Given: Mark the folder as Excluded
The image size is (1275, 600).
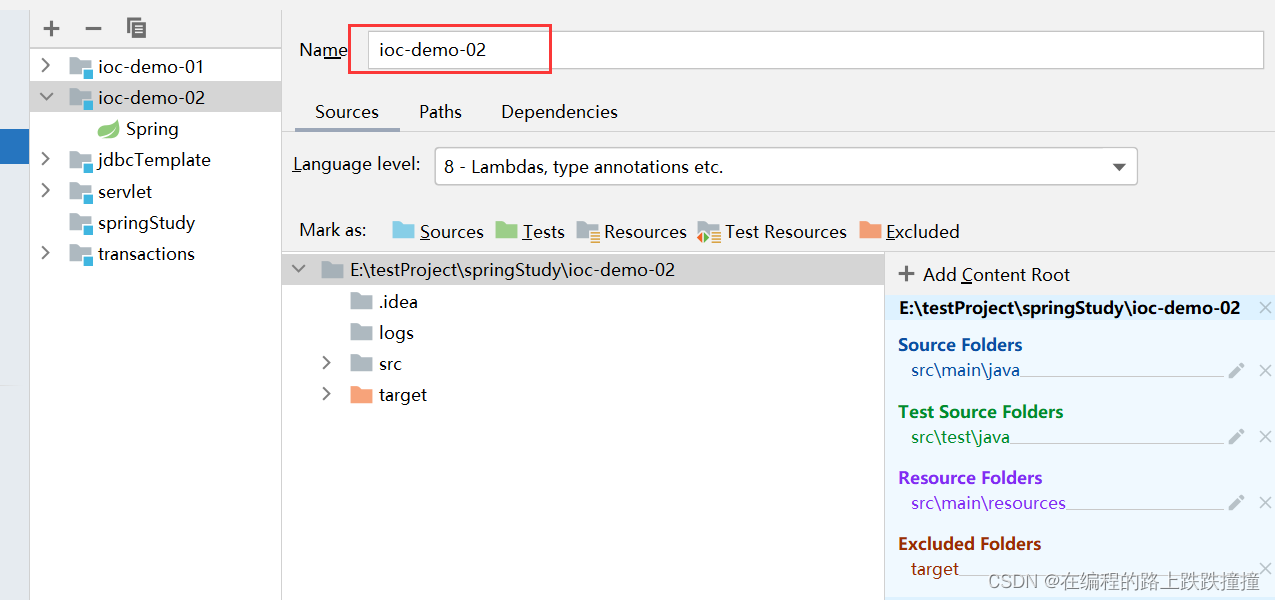Looking at the screenshot, I should (909, 231).
